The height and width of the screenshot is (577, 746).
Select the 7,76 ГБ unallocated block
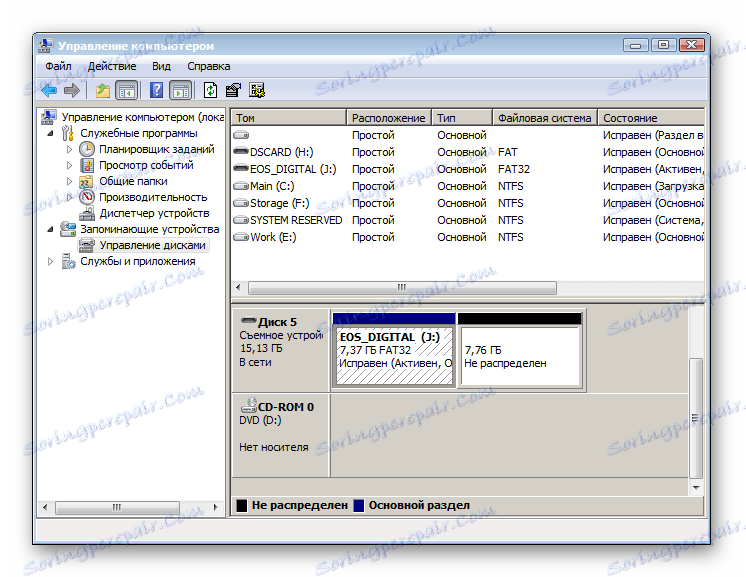click(x=520, y=350)
